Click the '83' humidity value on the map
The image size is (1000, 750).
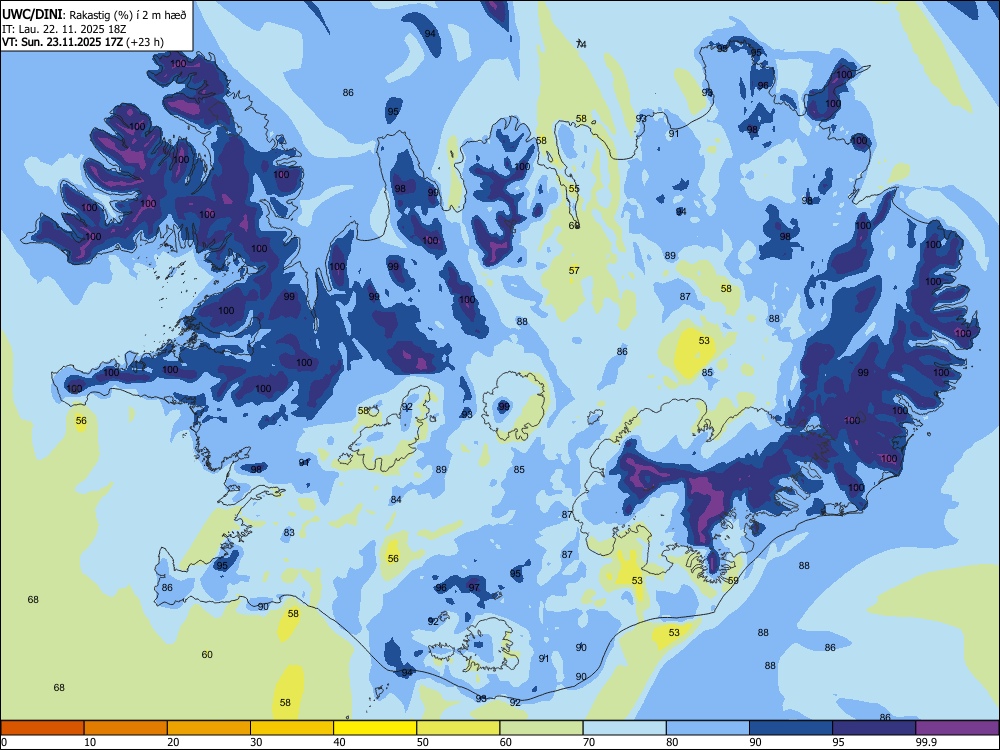(289, 533)
